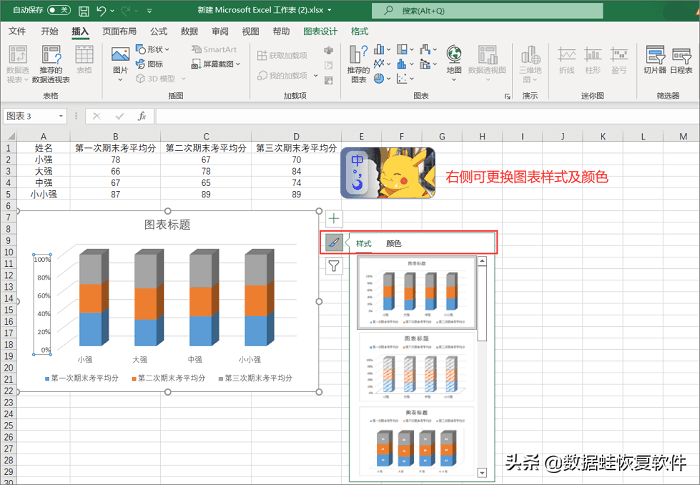
Task: Open the Maps chart icon
Action: (x=454, y=63)
